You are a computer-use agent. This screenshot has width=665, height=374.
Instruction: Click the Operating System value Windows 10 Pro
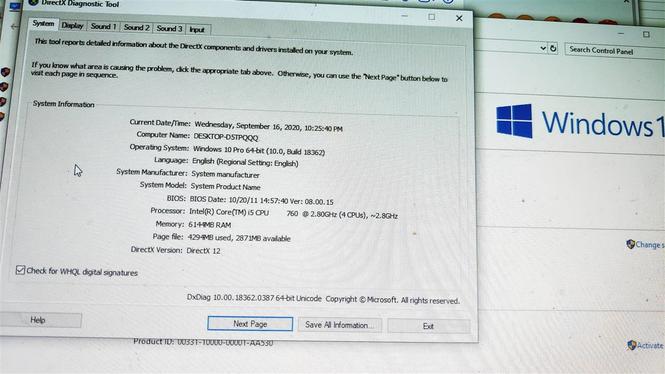[259, 151]
